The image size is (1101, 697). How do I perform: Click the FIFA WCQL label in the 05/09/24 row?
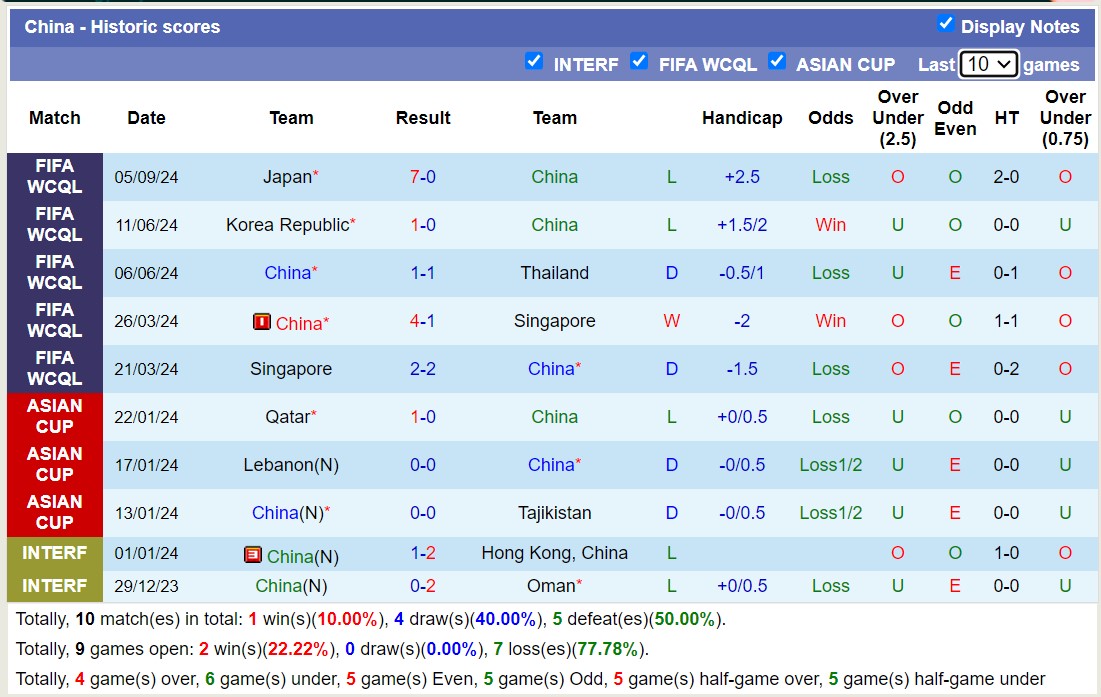coord(55,177)
